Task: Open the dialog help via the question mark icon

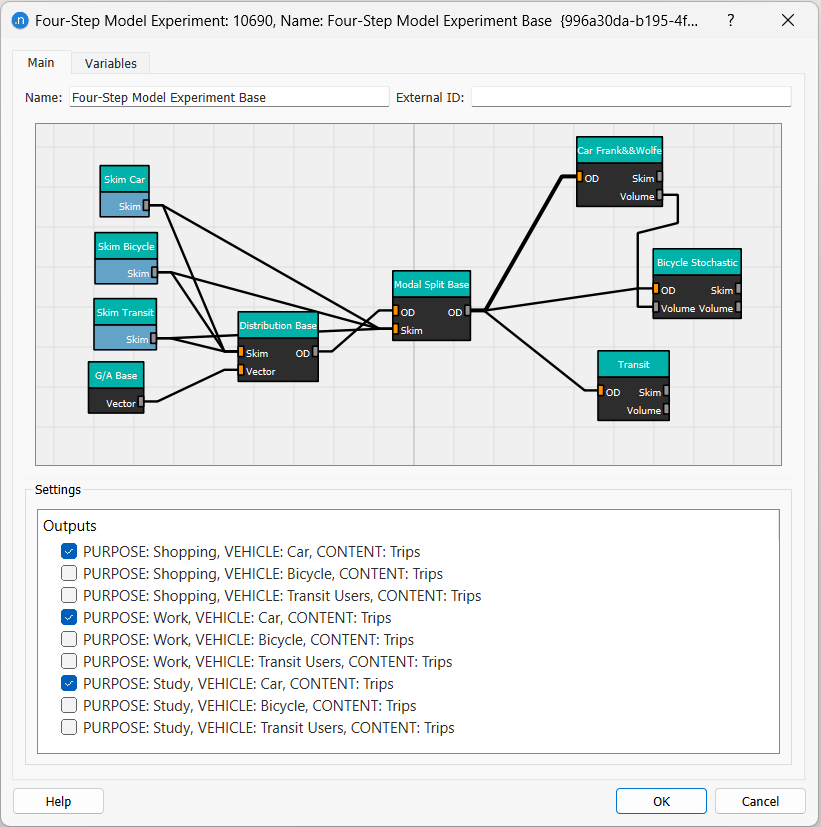Action: point(730,20)
